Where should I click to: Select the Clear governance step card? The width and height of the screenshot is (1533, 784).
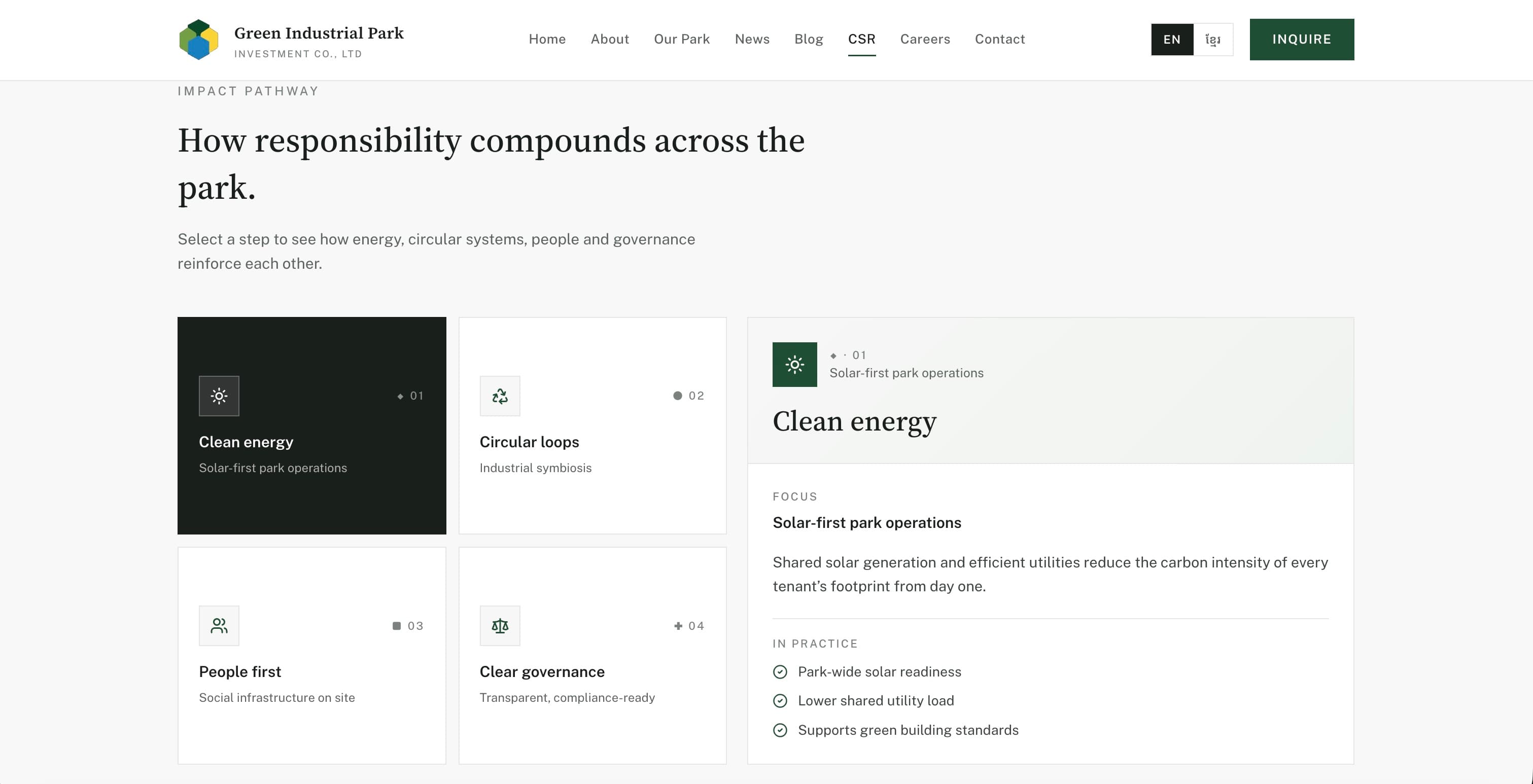(592, 656)
